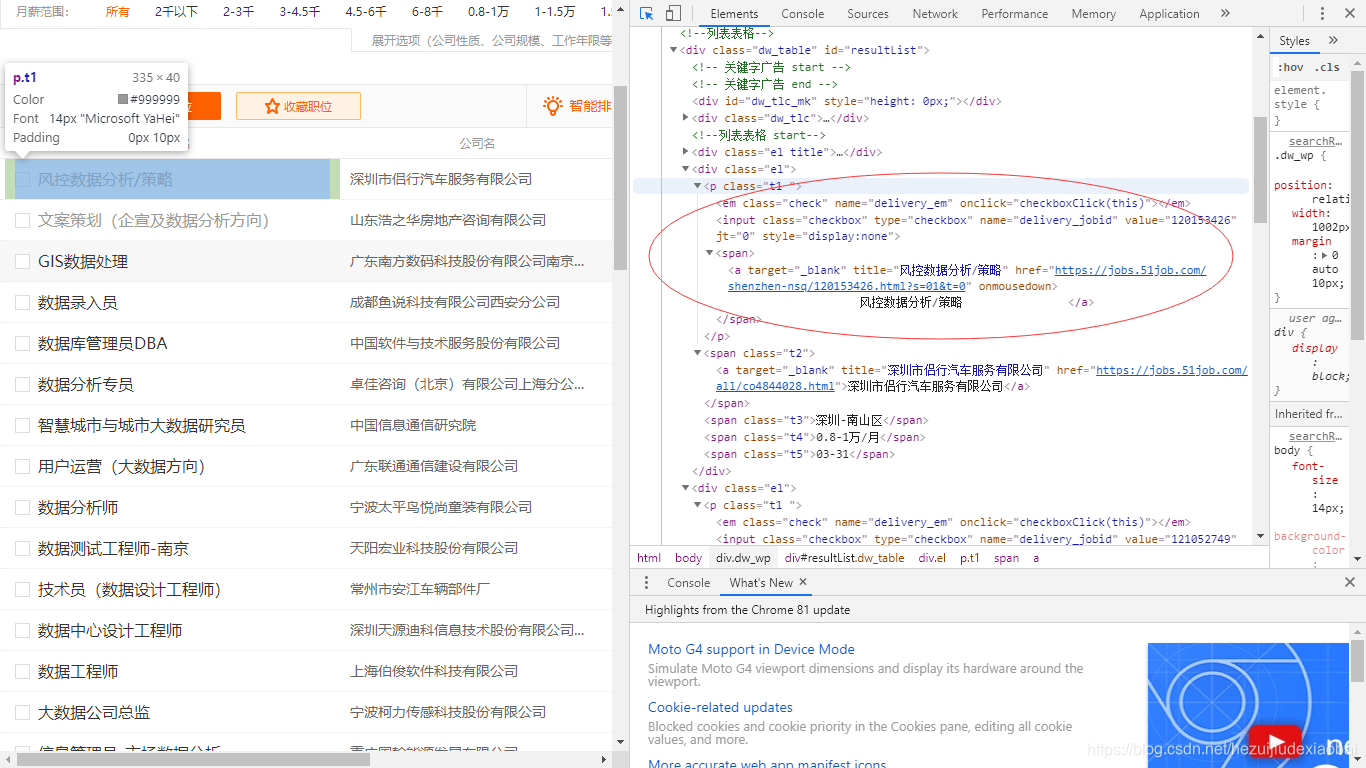Image resolution: width=1366 pixels, height=768 pixels.
Task: Collapse the div#resultList node triangle
Action: 674,50
